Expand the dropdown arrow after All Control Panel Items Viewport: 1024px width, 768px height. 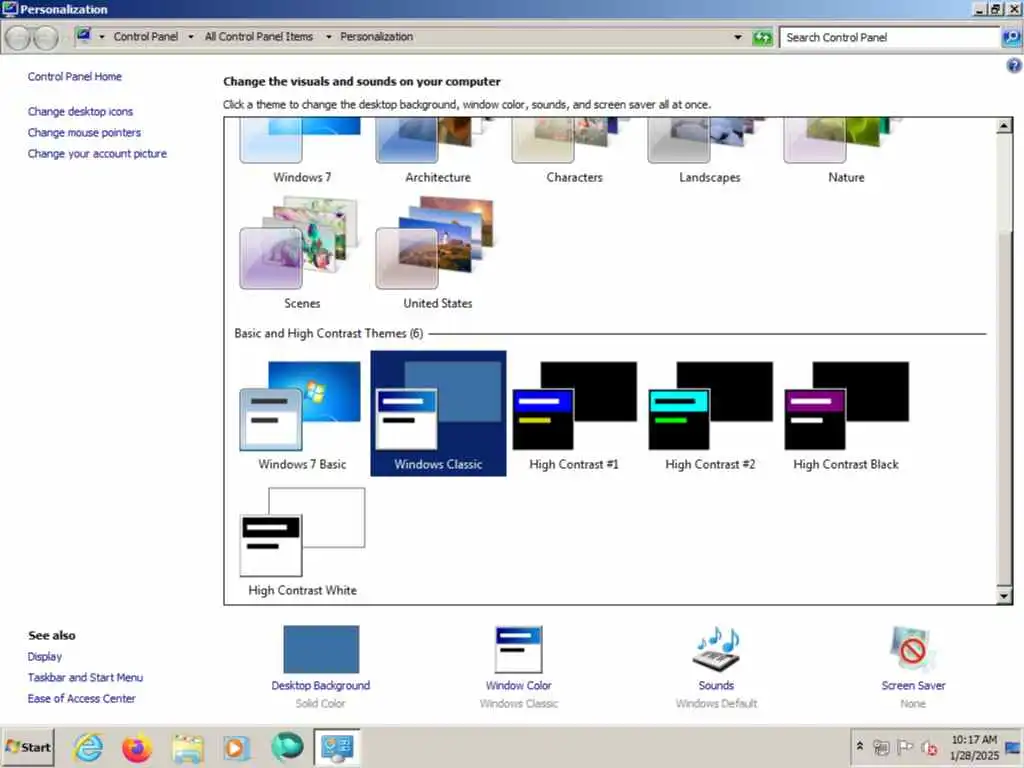(x=328, y=37)
